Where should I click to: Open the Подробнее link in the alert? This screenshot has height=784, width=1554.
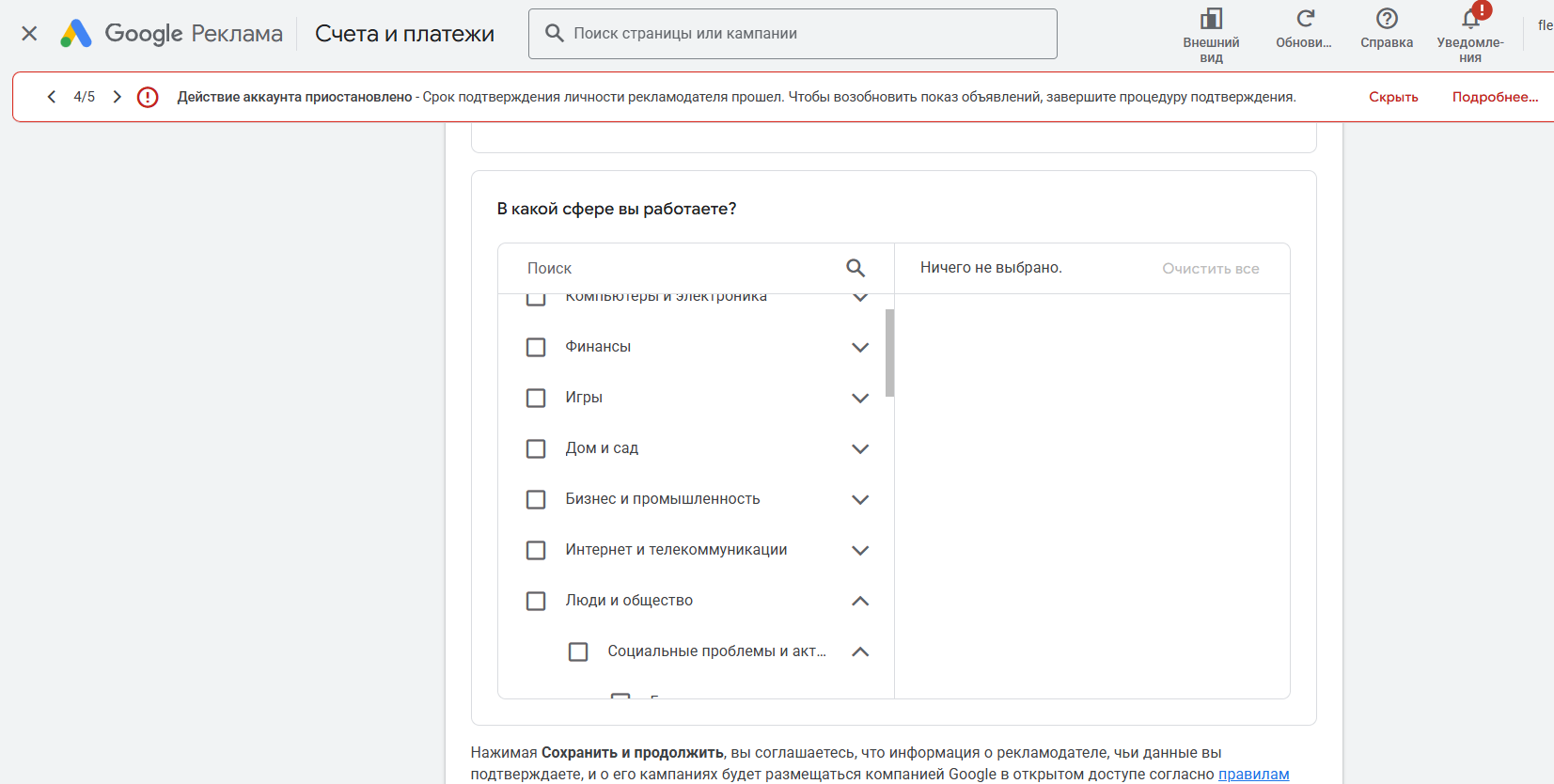pyautogui.click(x=1495, y=97)
